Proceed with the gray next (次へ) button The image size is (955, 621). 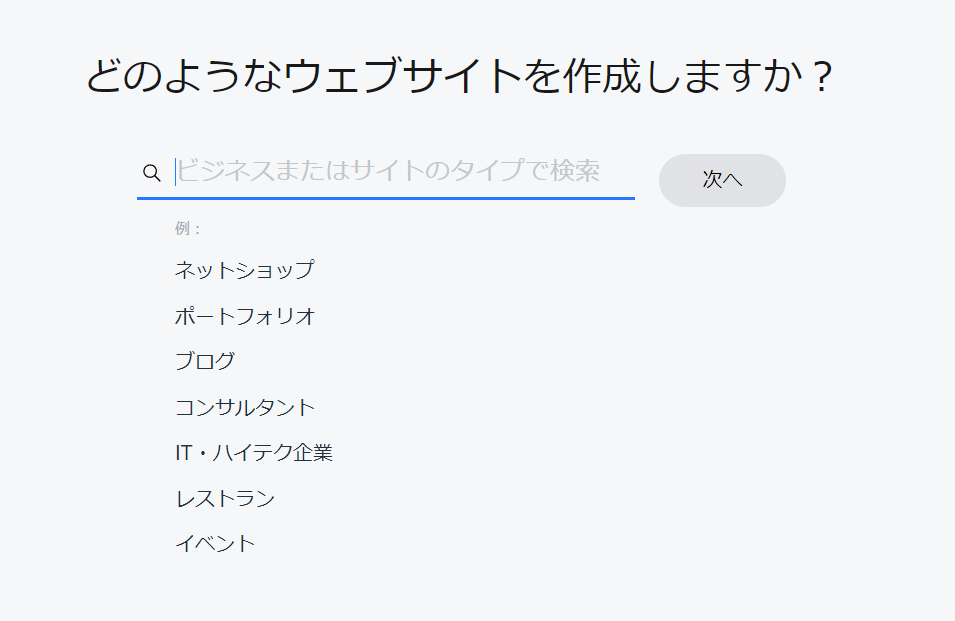tap(722, 180)
